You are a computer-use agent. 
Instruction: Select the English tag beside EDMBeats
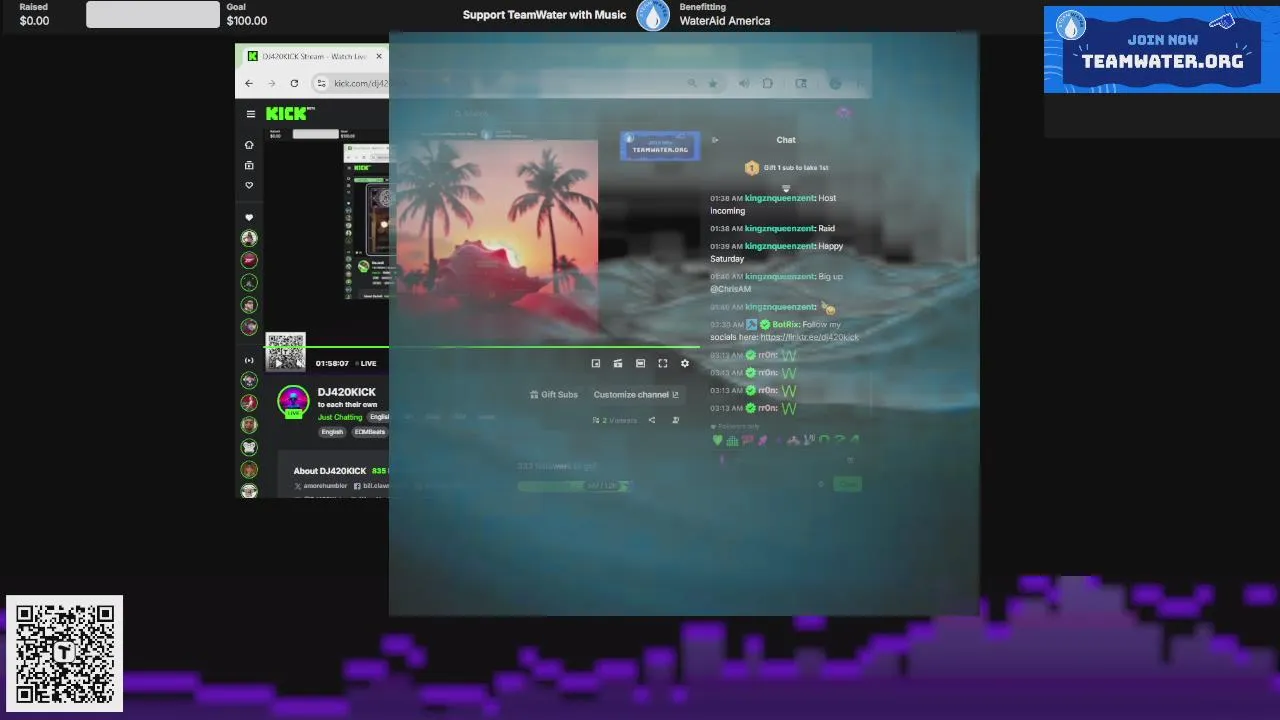click(x=332, y=432)
